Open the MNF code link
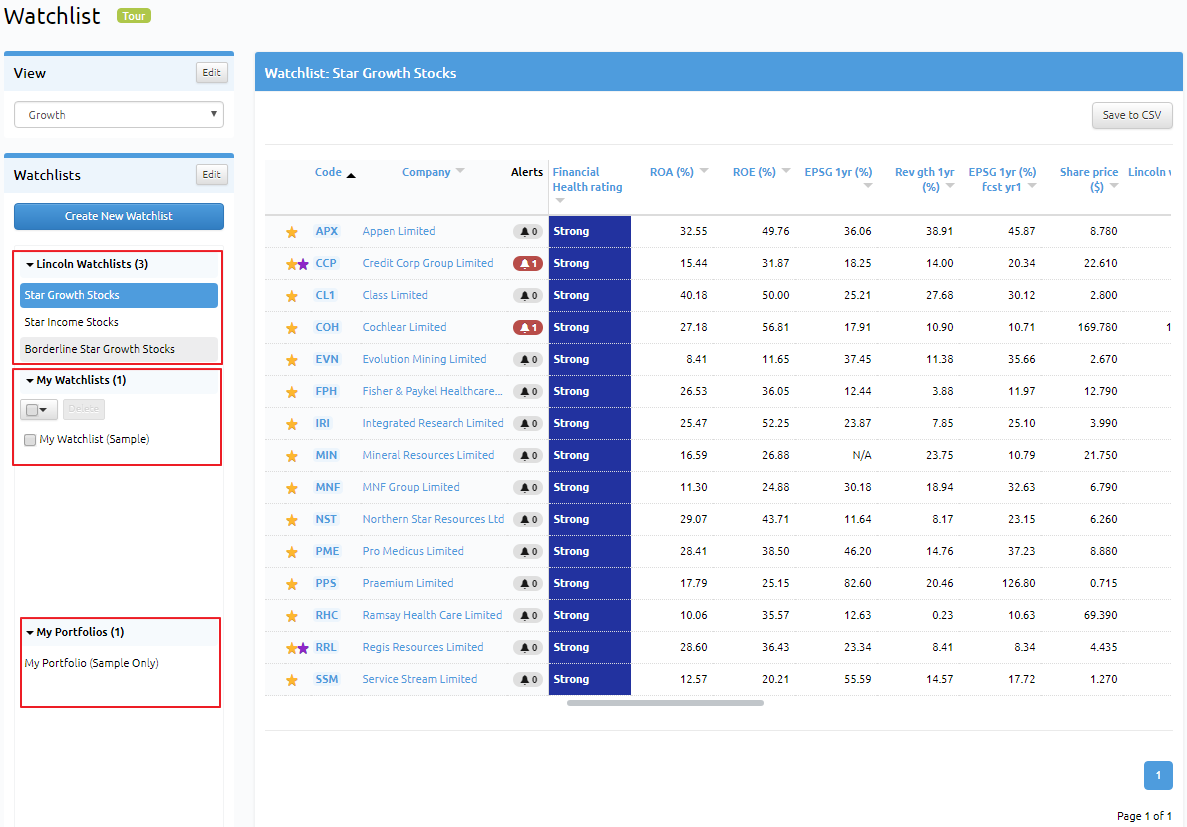 pos(328,488)
